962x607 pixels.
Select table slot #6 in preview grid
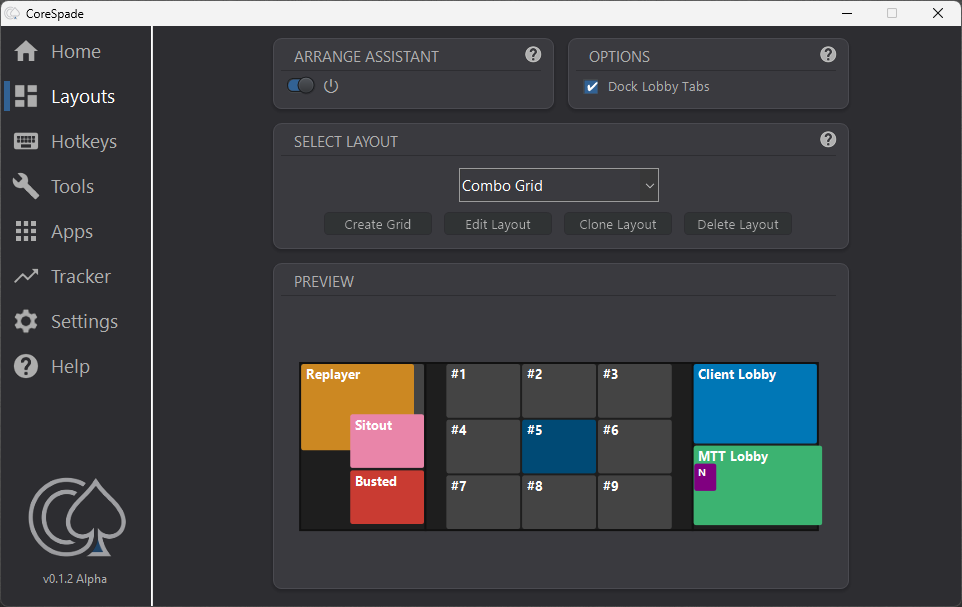(x=635, y=446)
